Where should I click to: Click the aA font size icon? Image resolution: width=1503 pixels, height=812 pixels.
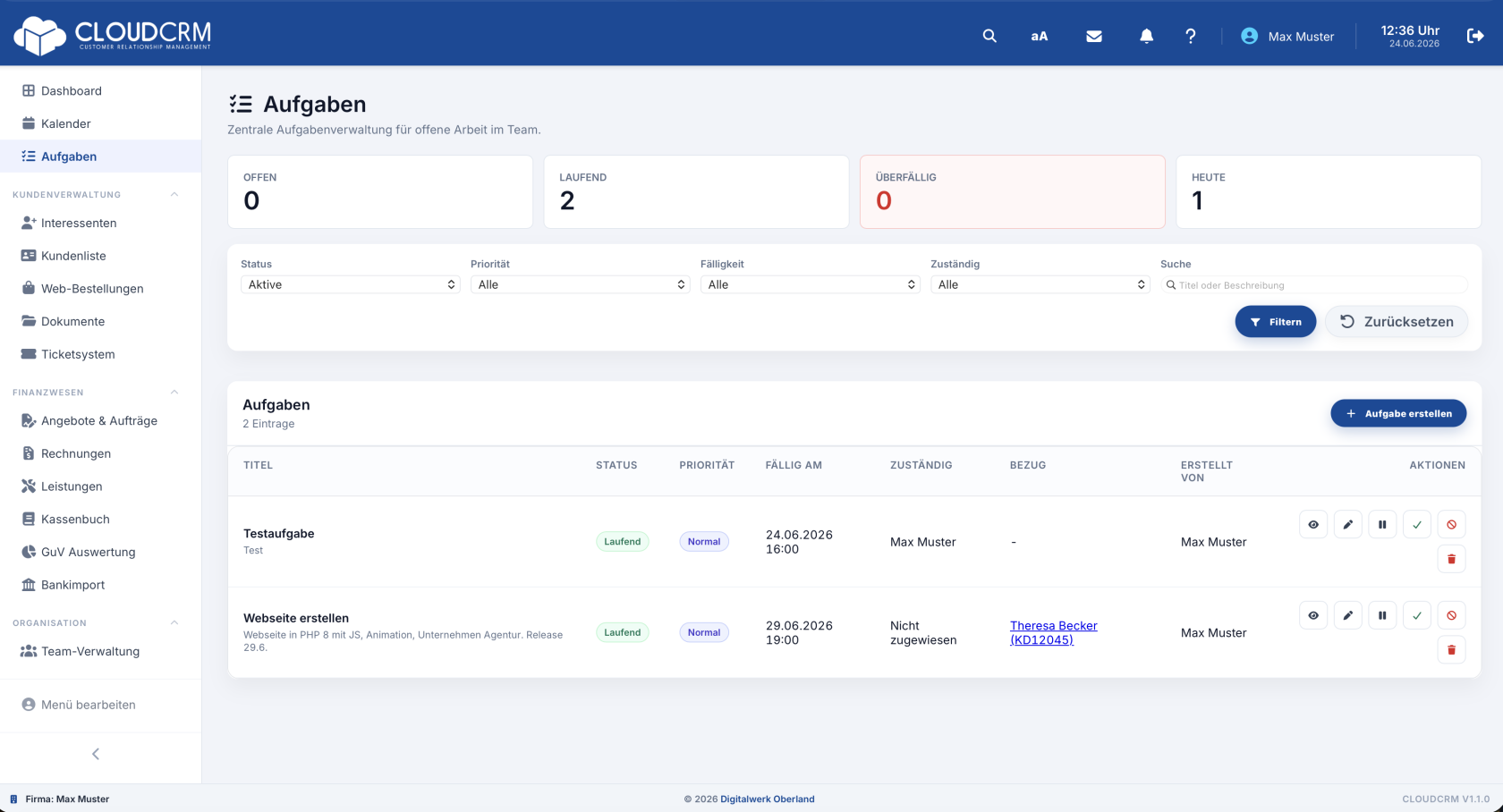1039,37
